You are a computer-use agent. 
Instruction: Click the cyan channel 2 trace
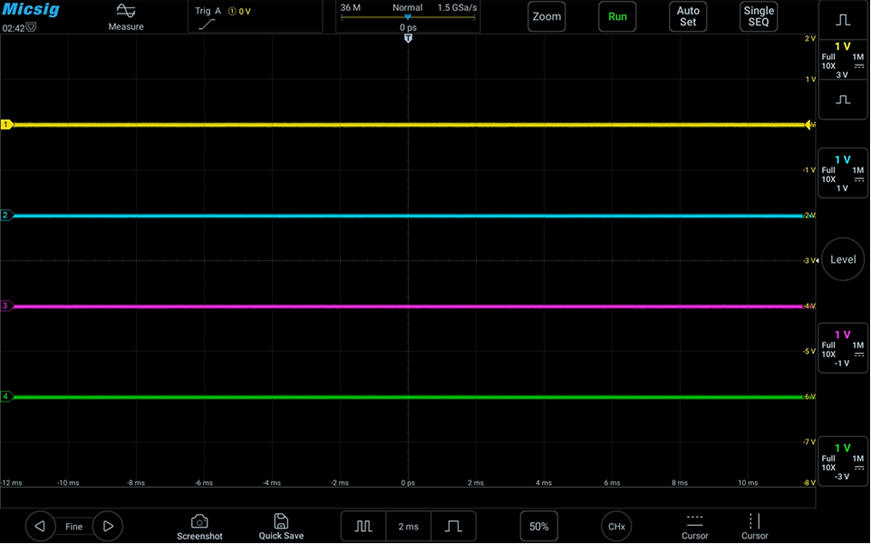tap(408, 216)
